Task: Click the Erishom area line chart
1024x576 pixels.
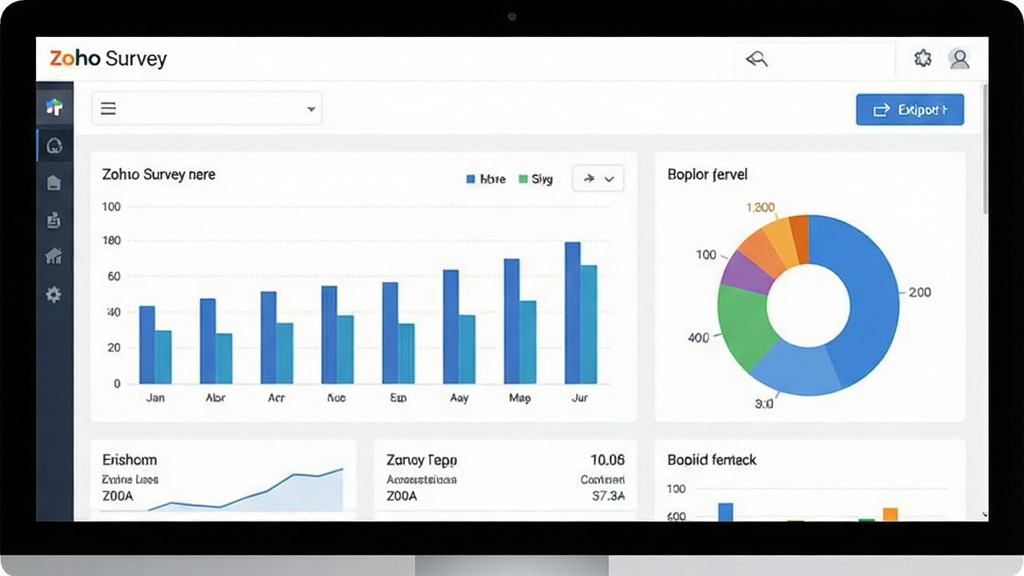Action: [245, 490]
